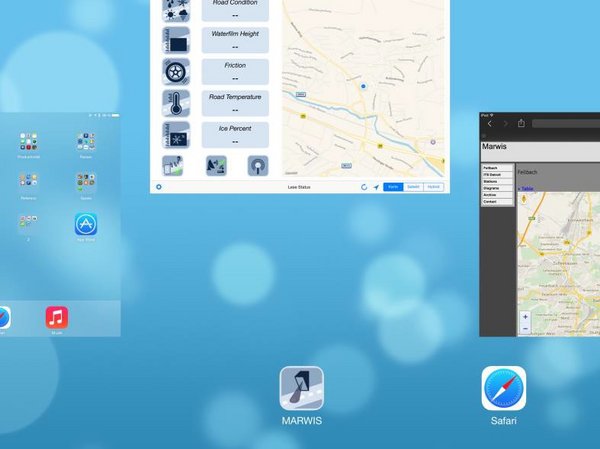This screenshot has height=449, width=600.
Task: Click the Table link on Marwis page
Action: pos(526,188)
